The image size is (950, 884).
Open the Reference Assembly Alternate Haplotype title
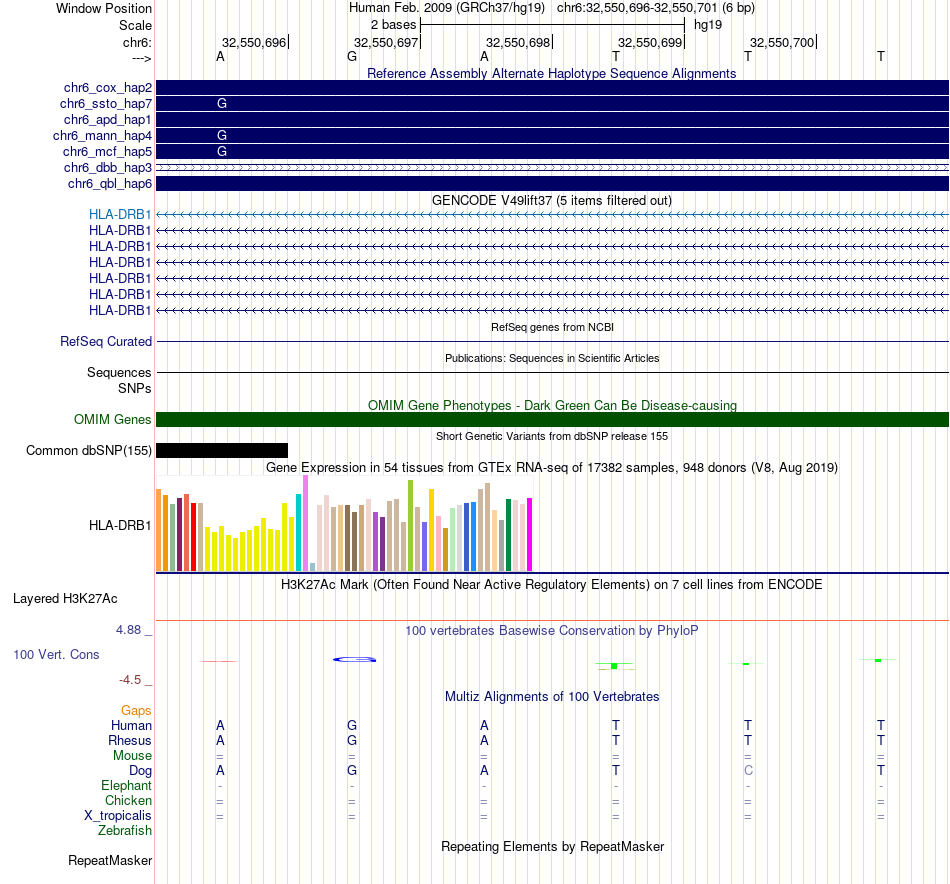[x=551, y=73]
